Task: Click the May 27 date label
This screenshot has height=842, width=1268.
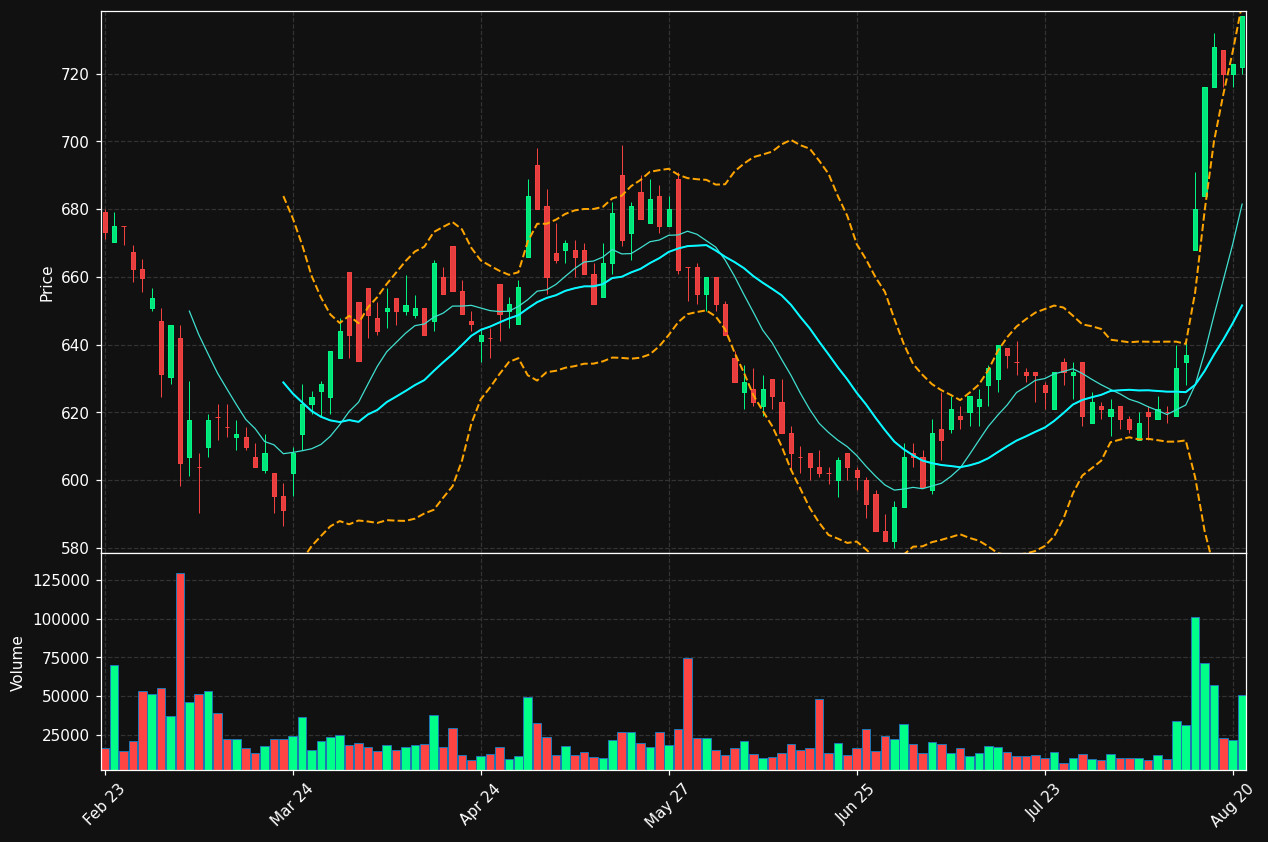Action: (668, 804)
